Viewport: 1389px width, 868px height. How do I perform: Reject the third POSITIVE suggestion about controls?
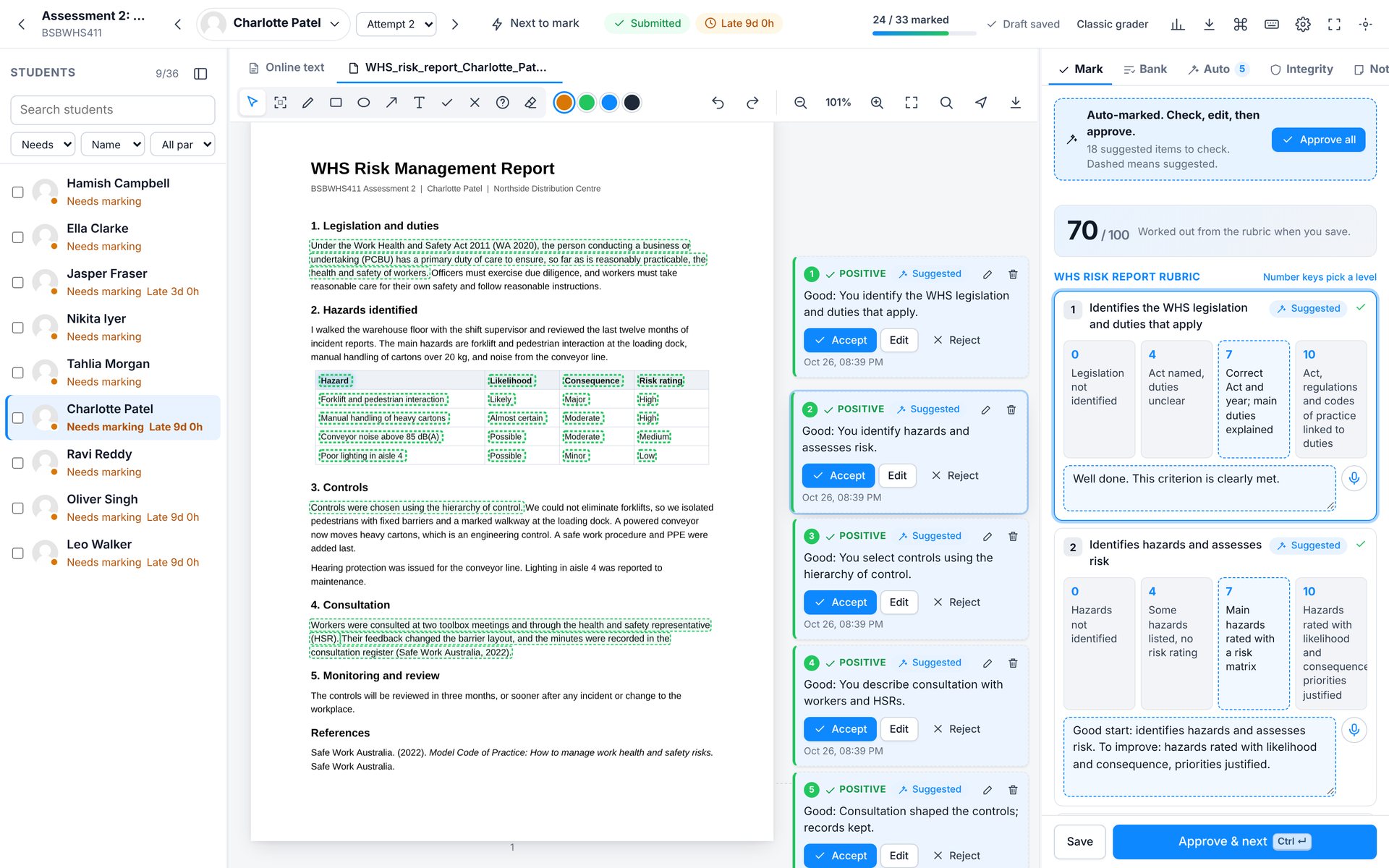956,602
